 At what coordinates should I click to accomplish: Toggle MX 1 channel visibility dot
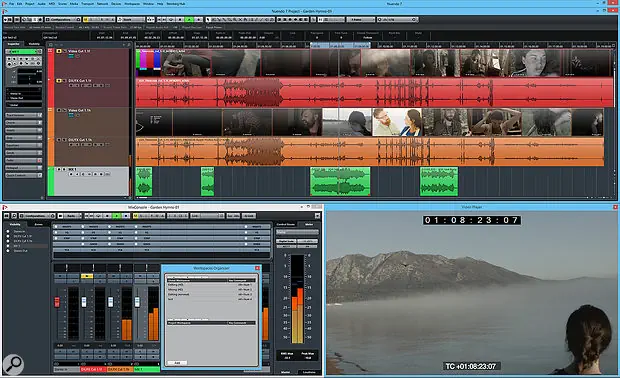[x=8, y=246]
